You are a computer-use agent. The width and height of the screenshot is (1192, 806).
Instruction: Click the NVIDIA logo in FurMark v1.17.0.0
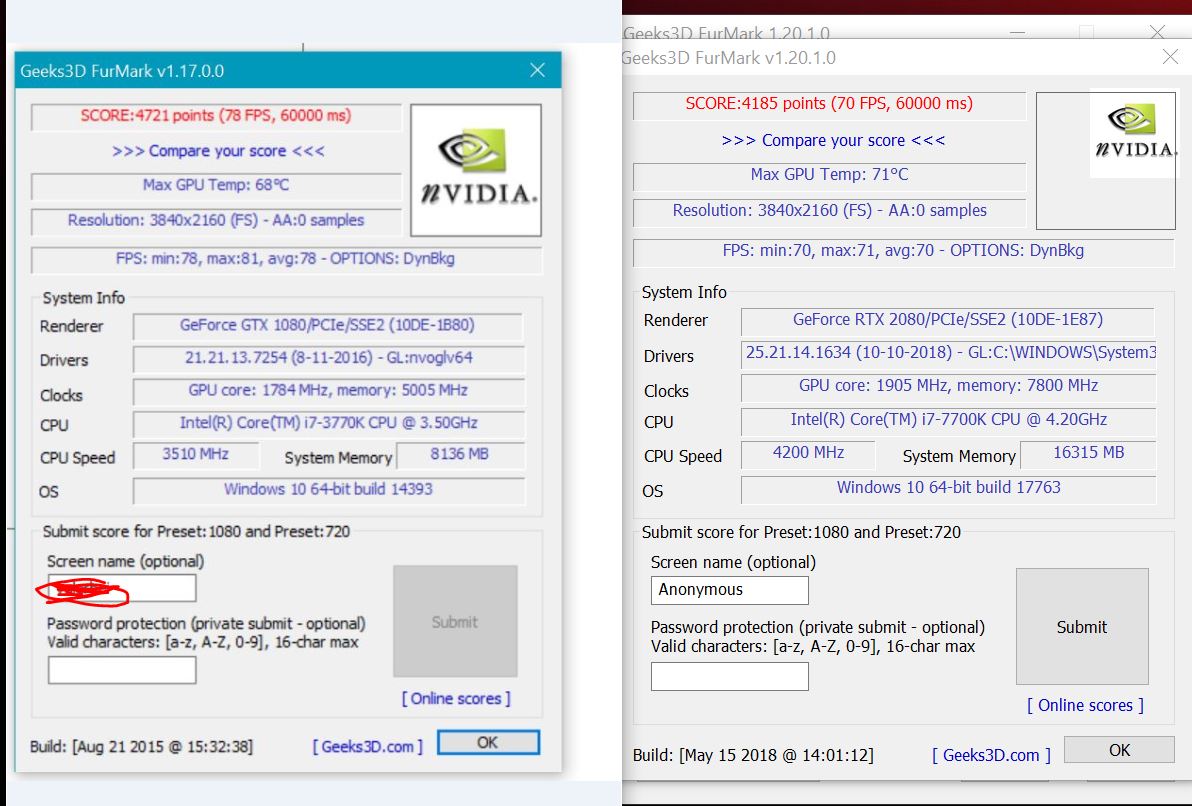tap(476, 170)
